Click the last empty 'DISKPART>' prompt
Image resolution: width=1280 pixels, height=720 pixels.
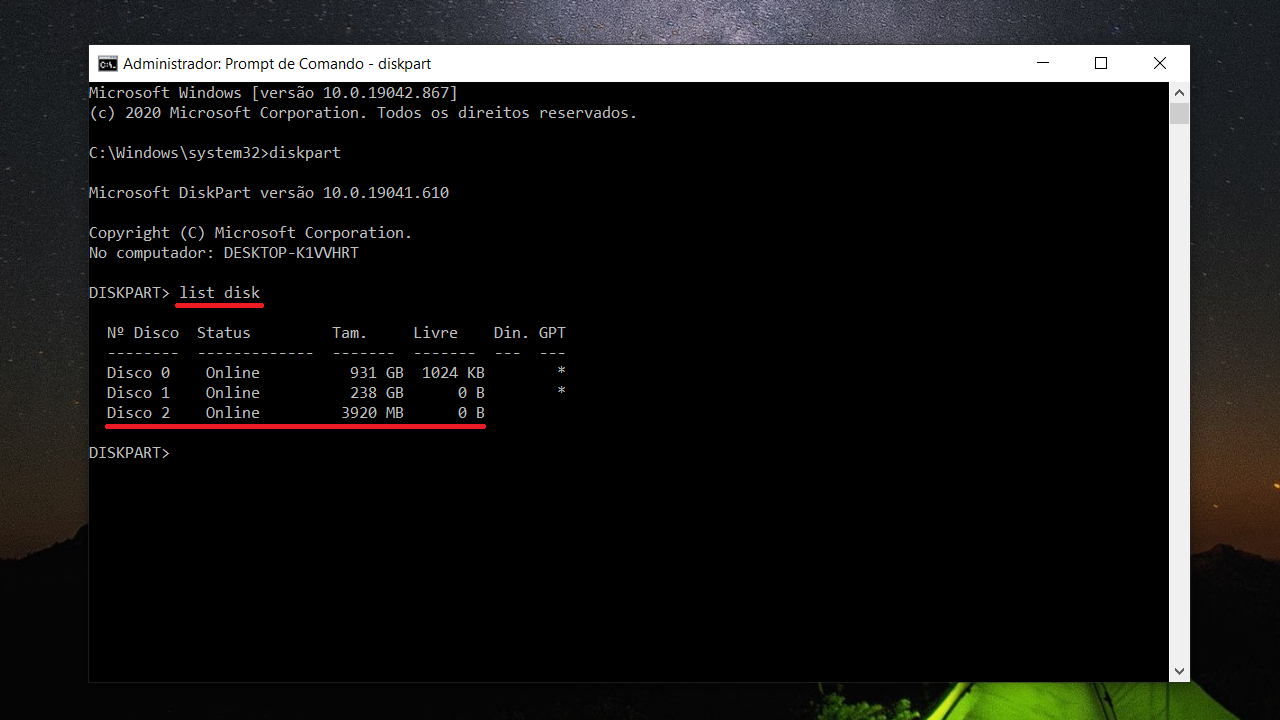tap(129, 453)
